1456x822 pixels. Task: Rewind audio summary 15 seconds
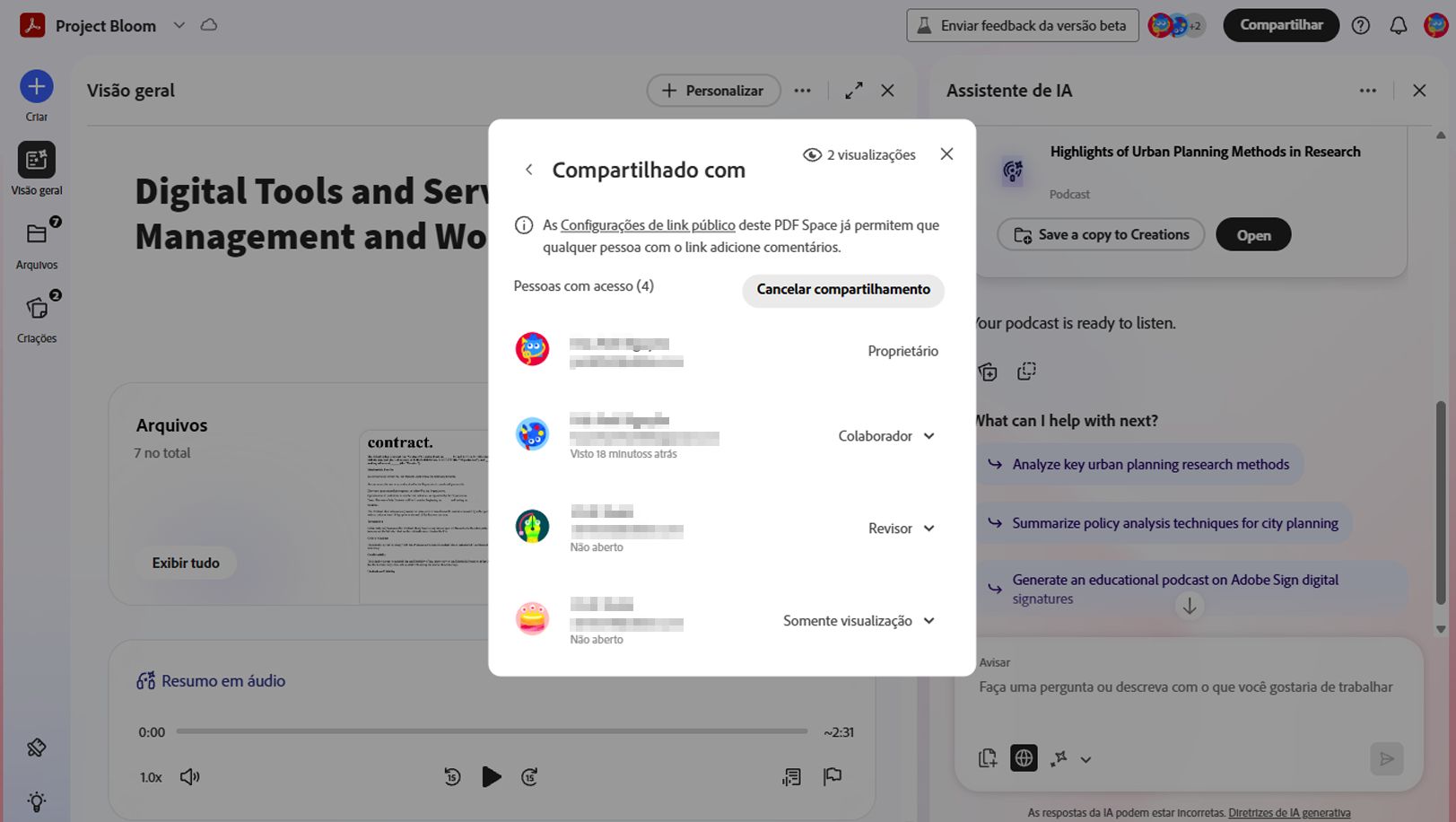tap(452, 777)
